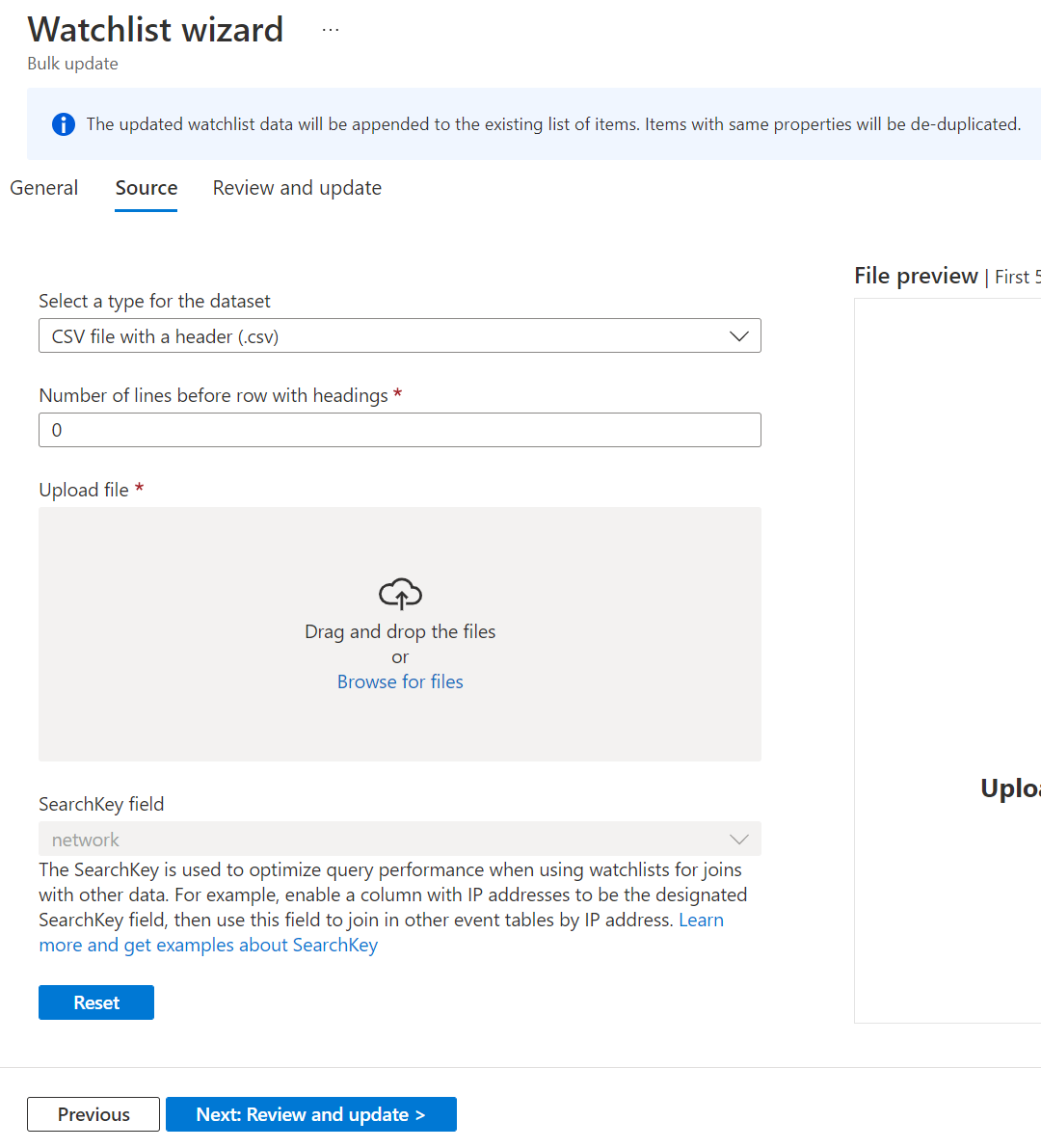This screenshot has height=1148, width=1041.
Task: Focus the number of lines input field
Action: coord(399,430)
